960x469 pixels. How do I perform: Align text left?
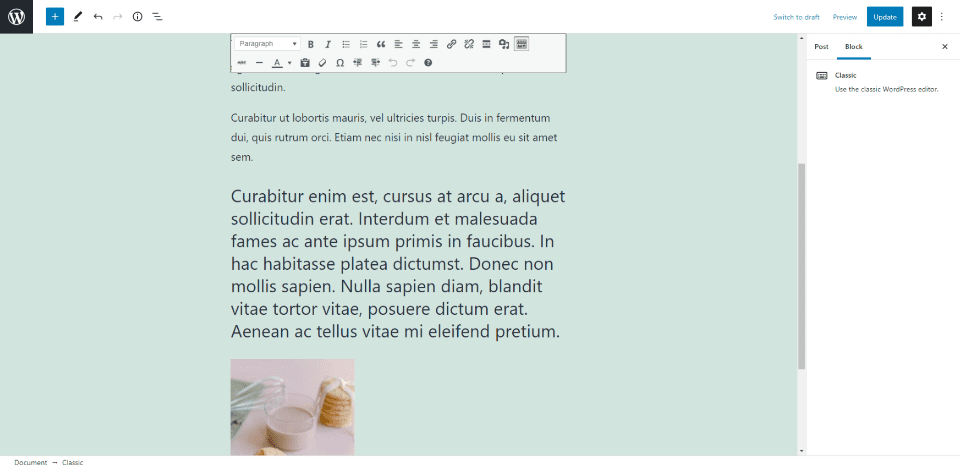point(399,44)
